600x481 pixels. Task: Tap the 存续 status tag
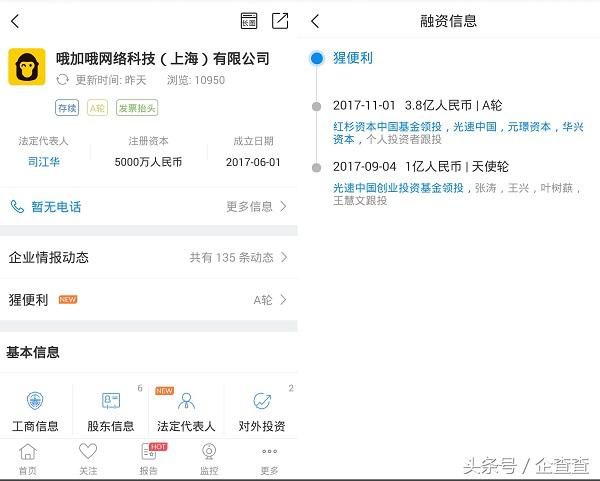[x=67, y=108]
